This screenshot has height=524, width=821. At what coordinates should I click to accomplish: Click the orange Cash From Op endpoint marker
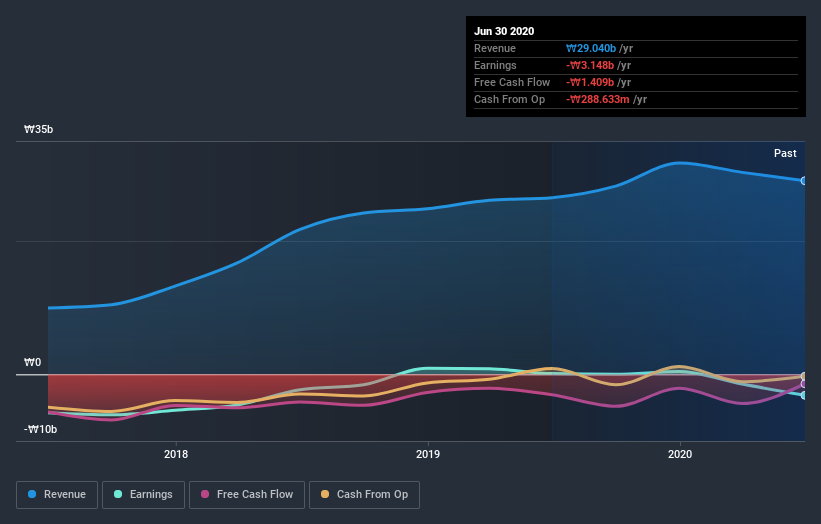coord(804,376)
